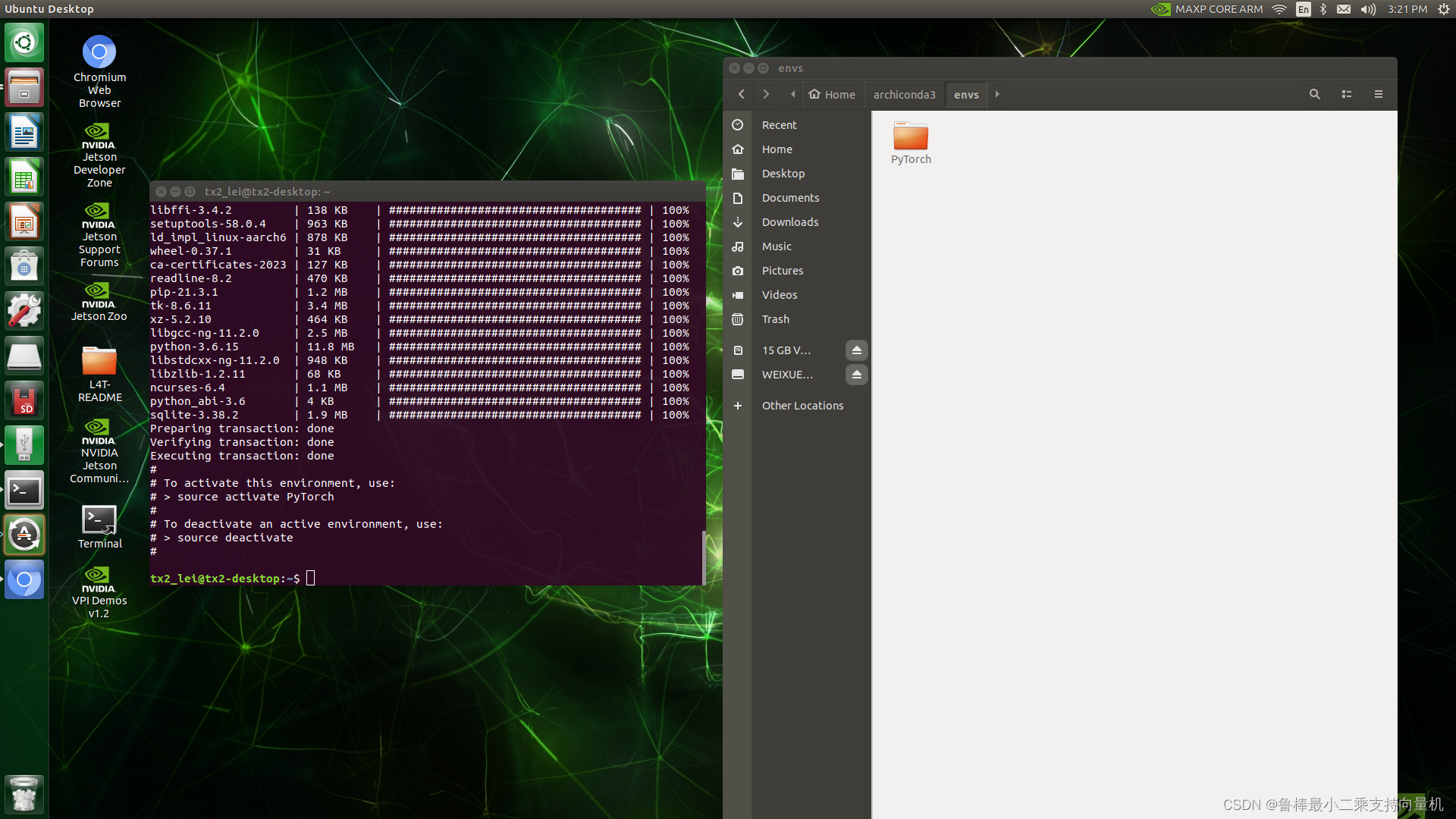
Task: Click the back navigation button in file manager
Action: tap(741, 93)
